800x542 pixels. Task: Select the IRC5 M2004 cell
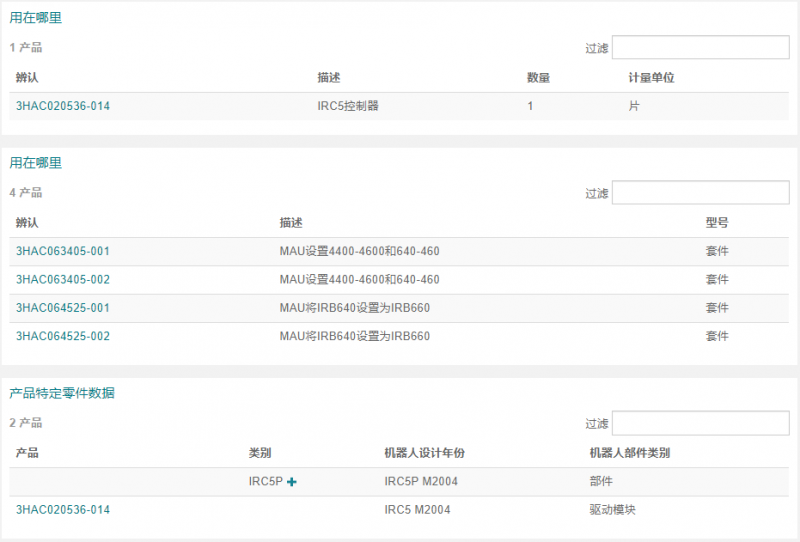417,510
